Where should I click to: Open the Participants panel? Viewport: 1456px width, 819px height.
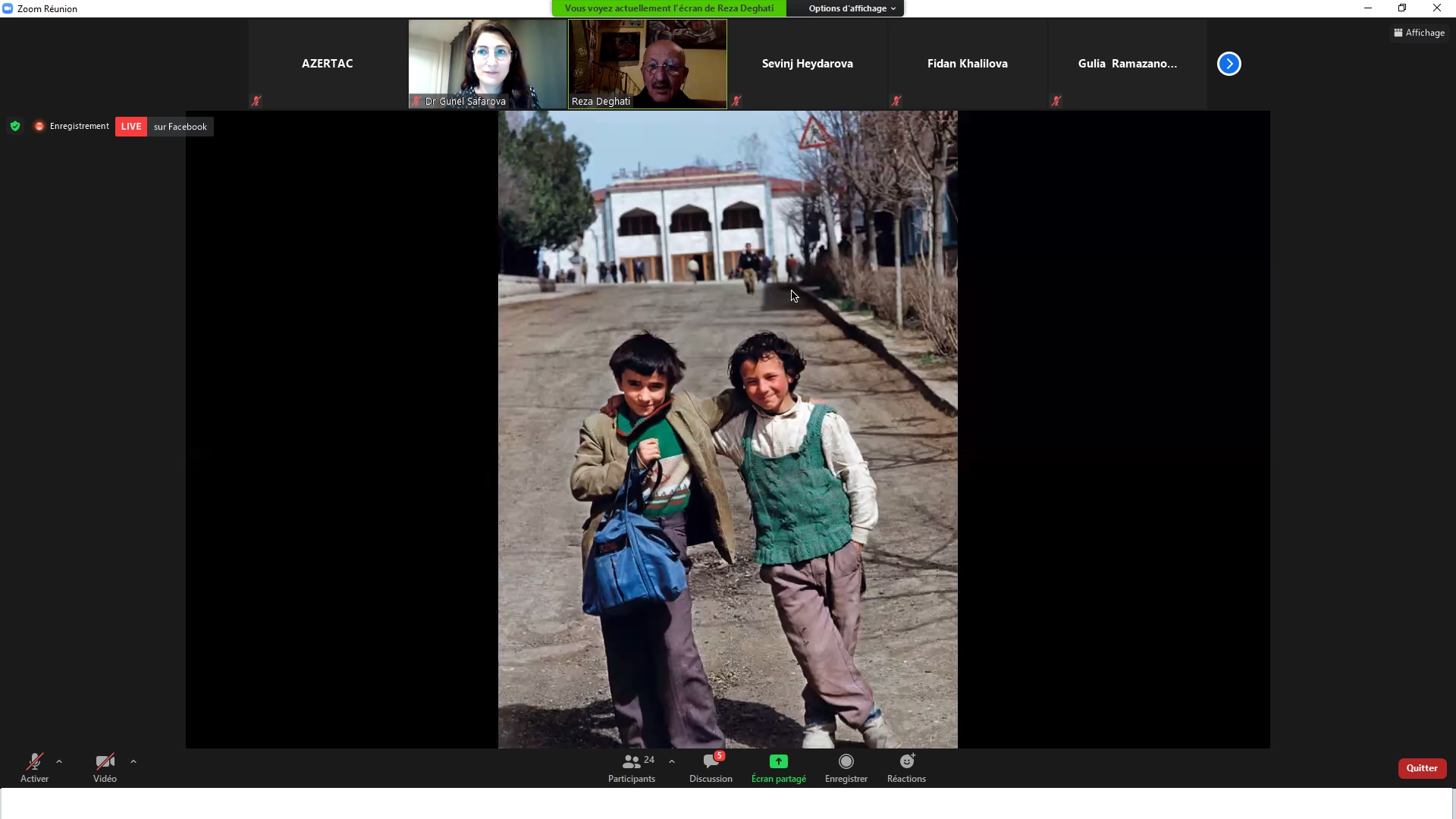(632, 767)
